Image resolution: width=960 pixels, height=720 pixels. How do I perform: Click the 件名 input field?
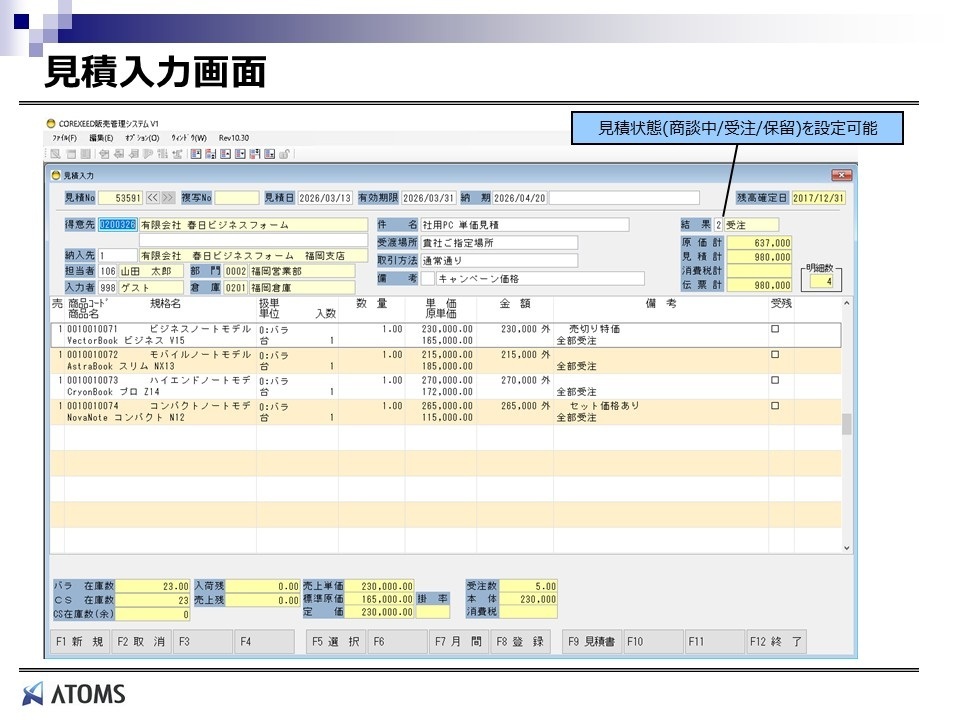524,225
